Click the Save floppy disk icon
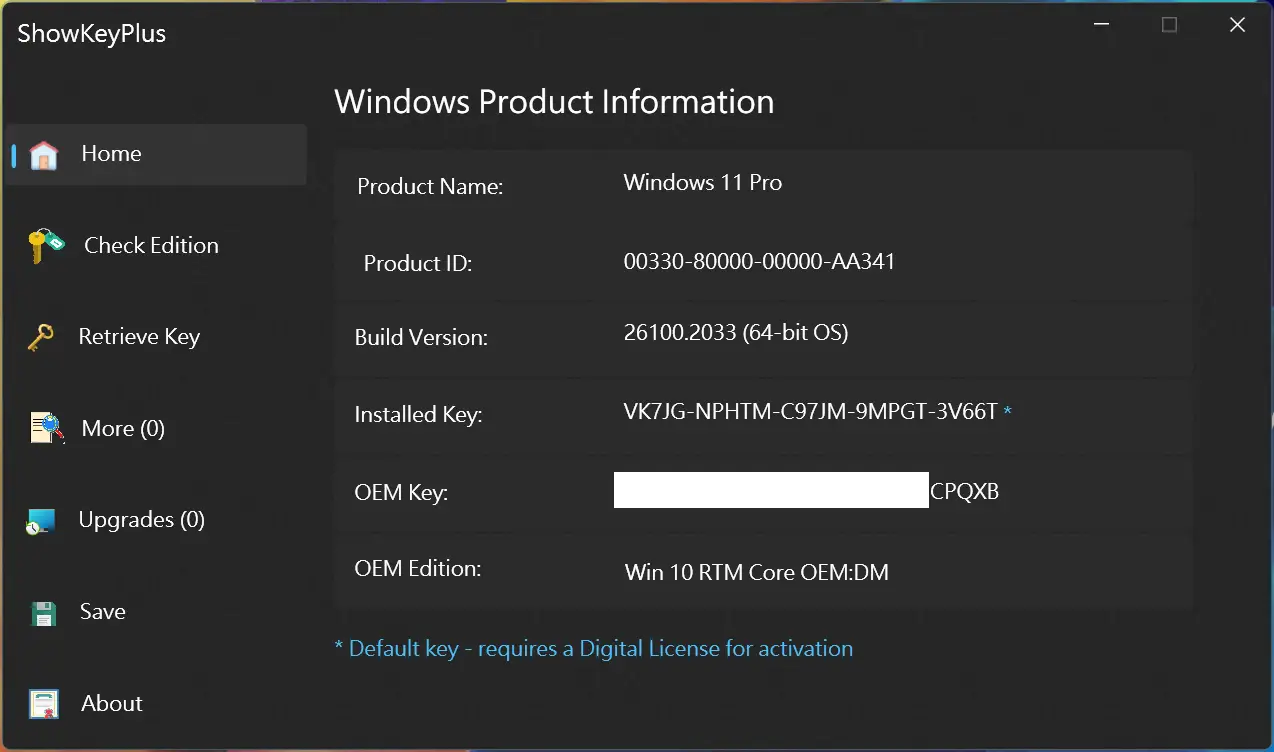Screen dimensions: 1274x752 click(x=44, y=613)
